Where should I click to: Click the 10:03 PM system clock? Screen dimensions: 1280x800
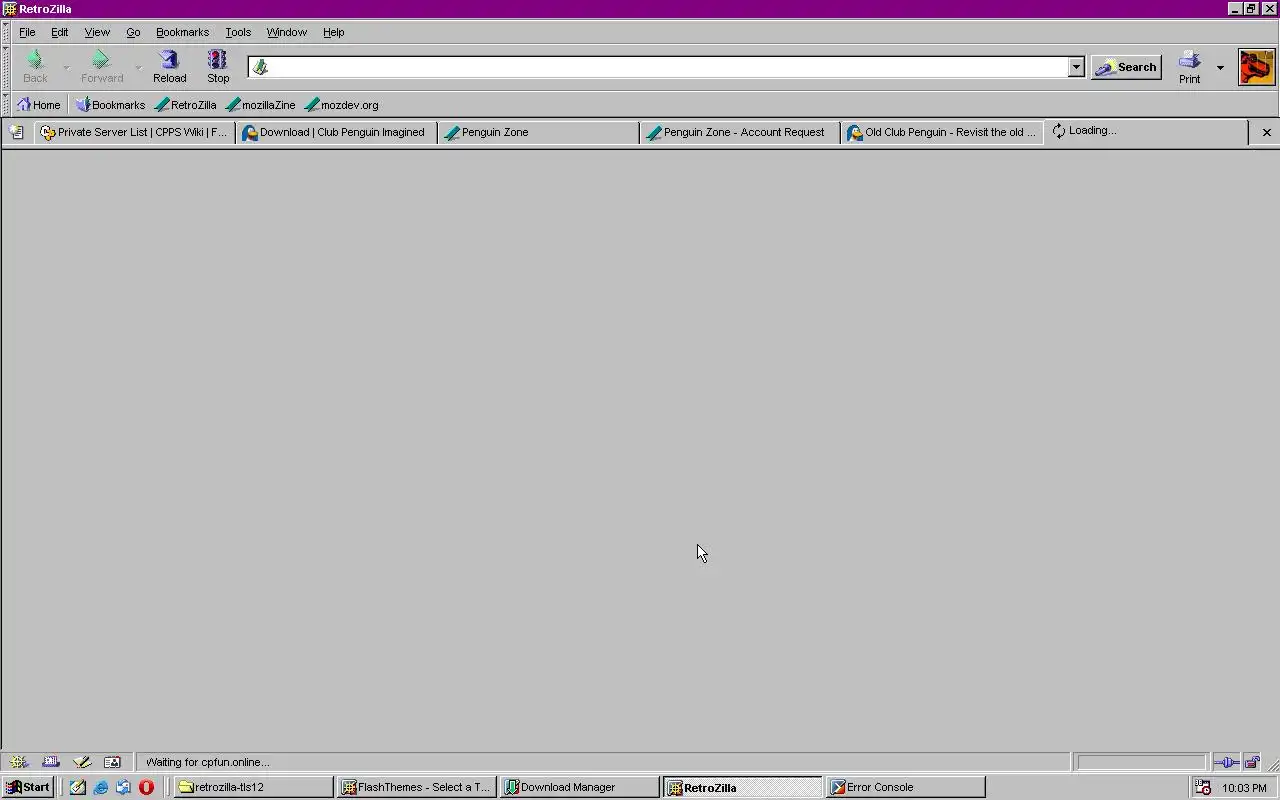click(x=1244, y=788)
